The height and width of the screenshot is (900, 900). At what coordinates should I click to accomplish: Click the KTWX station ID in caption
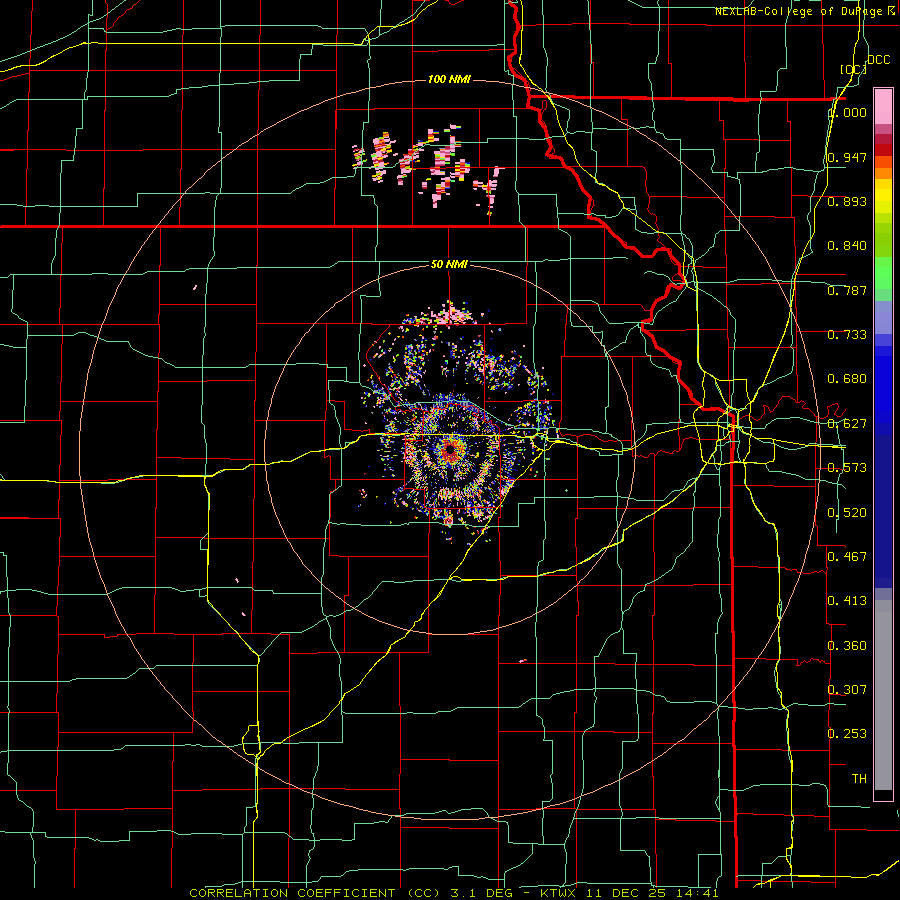(559, 893)
